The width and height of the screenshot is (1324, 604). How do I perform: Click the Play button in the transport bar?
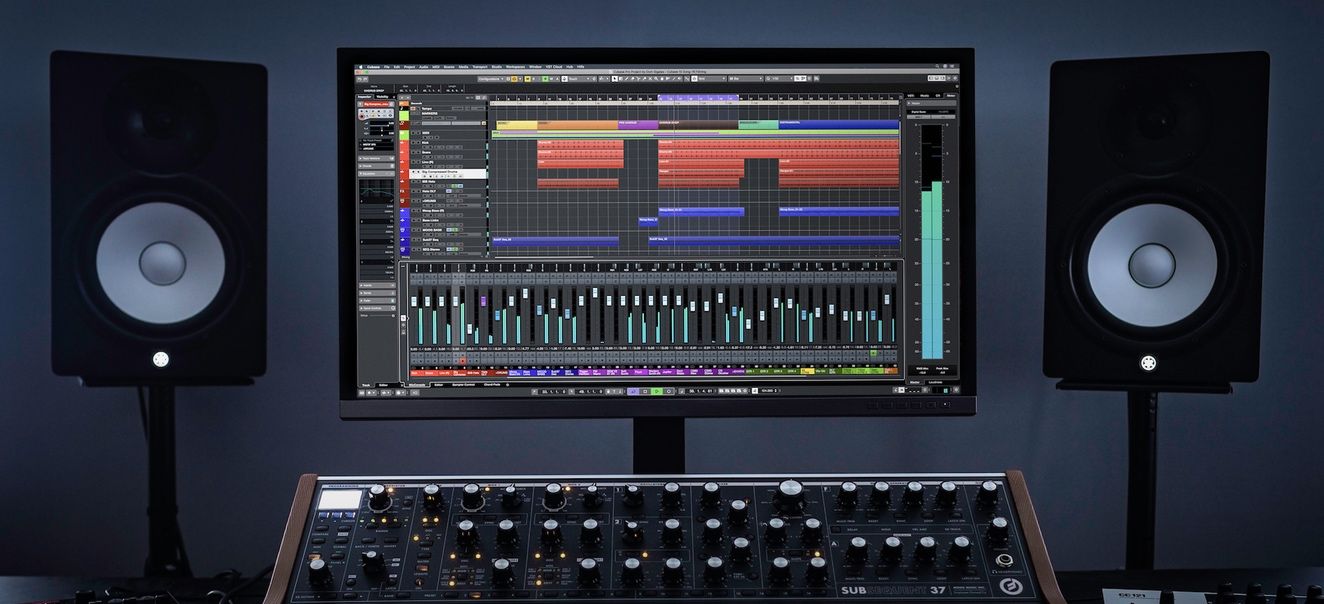point(657,391)
